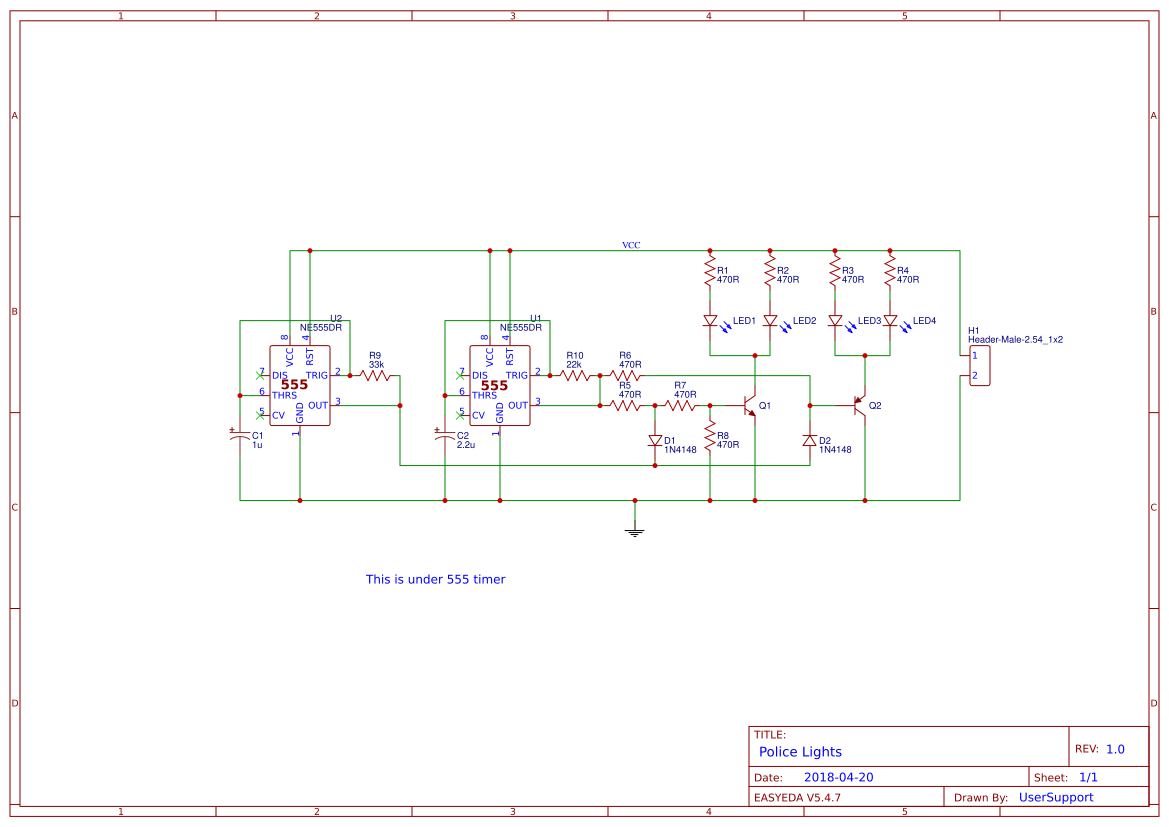Viewport: 1169px width, 827px height.
Task: Click resistor R1 symbol under VCC rail
Action: pos(710,271)
